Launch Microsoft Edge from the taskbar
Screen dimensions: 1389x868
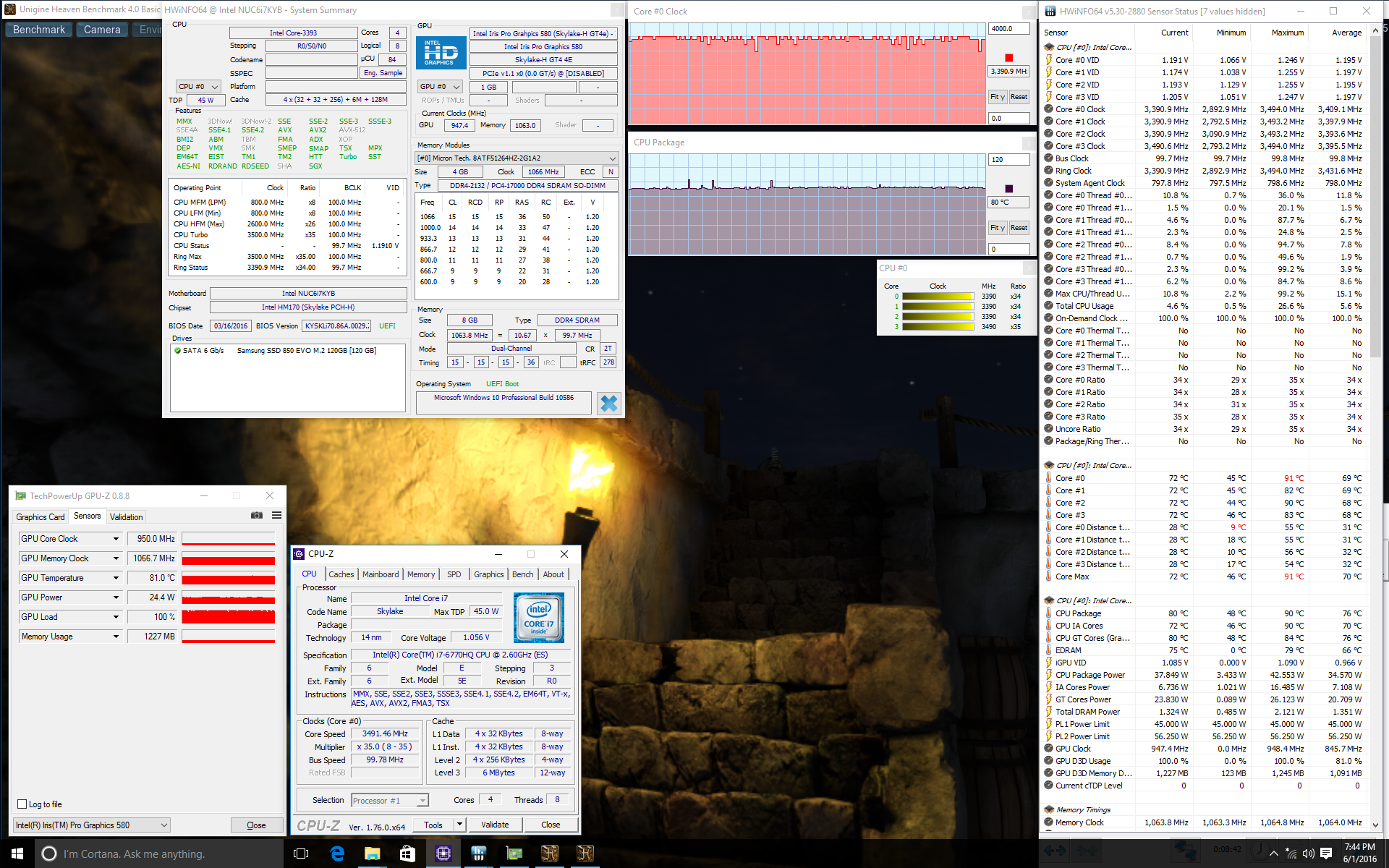[337, 854]
